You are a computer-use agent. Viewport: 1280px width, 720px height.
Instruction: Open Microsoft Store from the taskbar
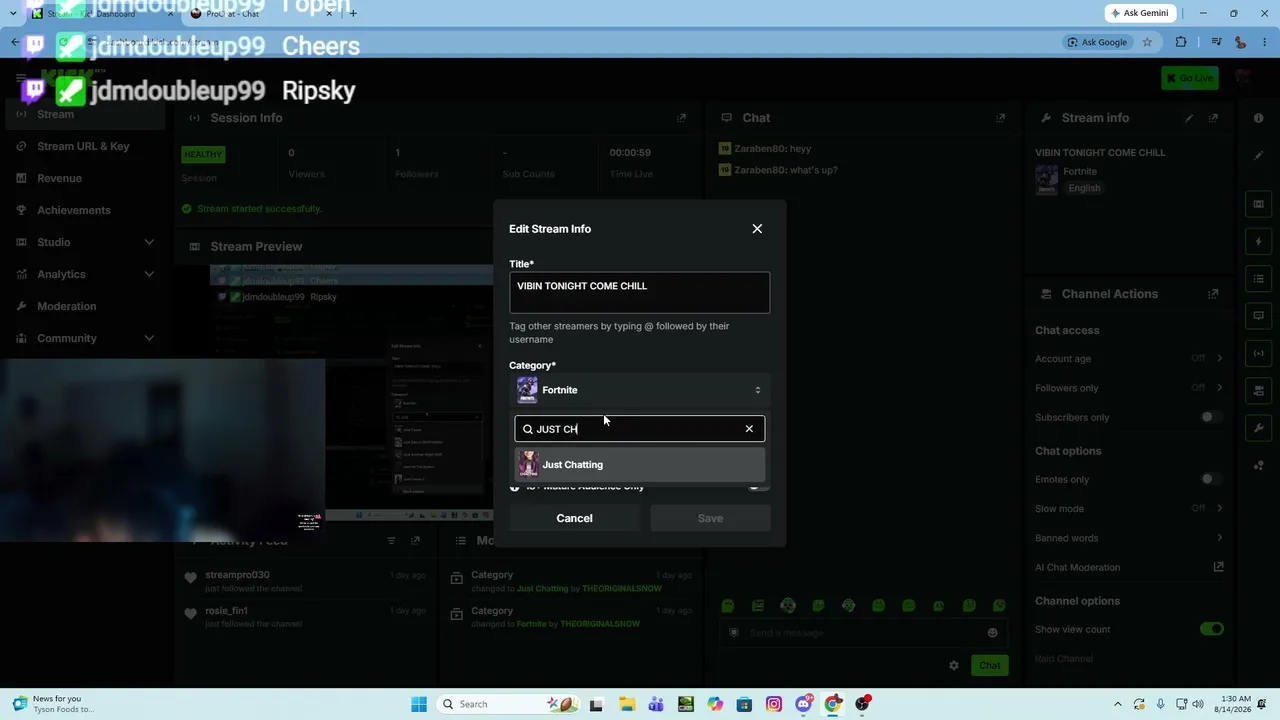(744, 704)
